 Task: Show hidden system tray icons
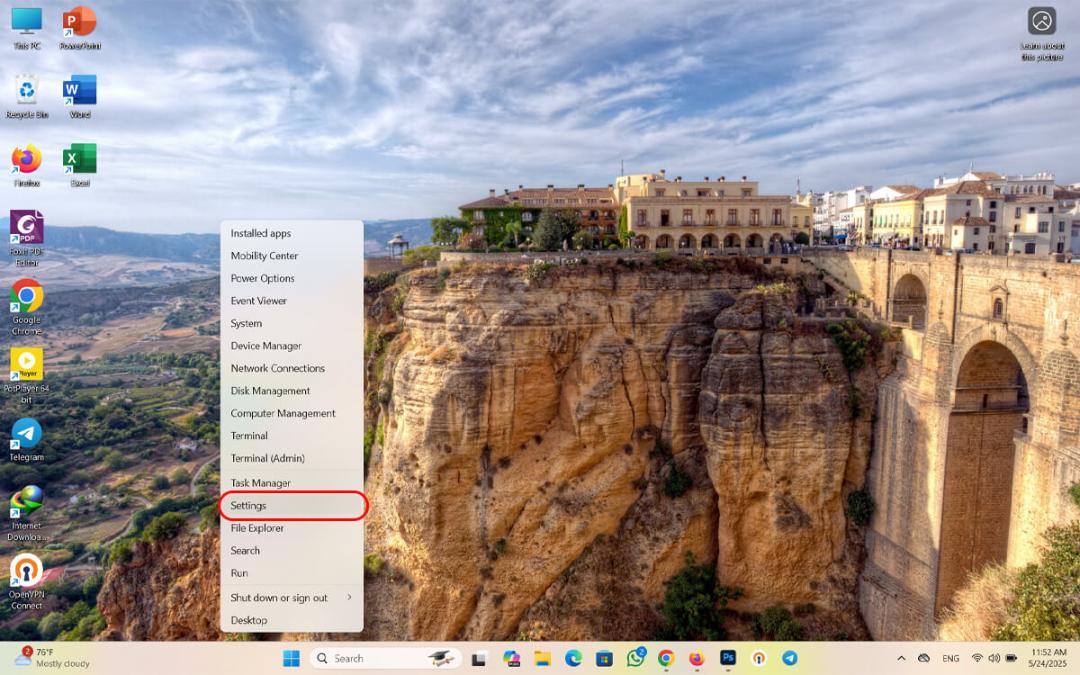pos(901,658)
